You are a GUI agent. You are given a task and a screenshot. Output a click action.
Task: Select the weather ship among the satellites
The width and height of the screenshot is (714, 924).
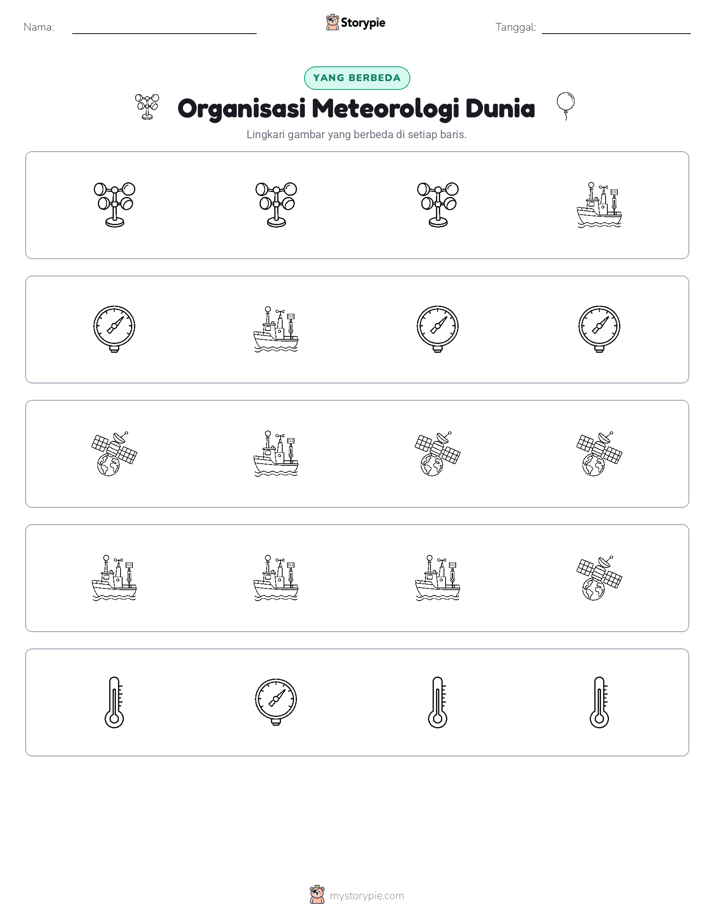pyautogui.click(x=276, y=454)
